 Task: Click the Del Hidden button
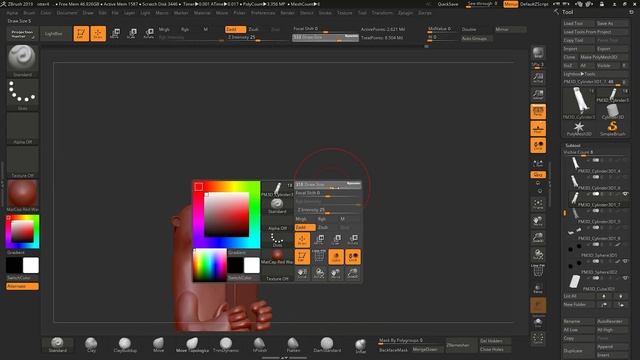tap(494, 341)
